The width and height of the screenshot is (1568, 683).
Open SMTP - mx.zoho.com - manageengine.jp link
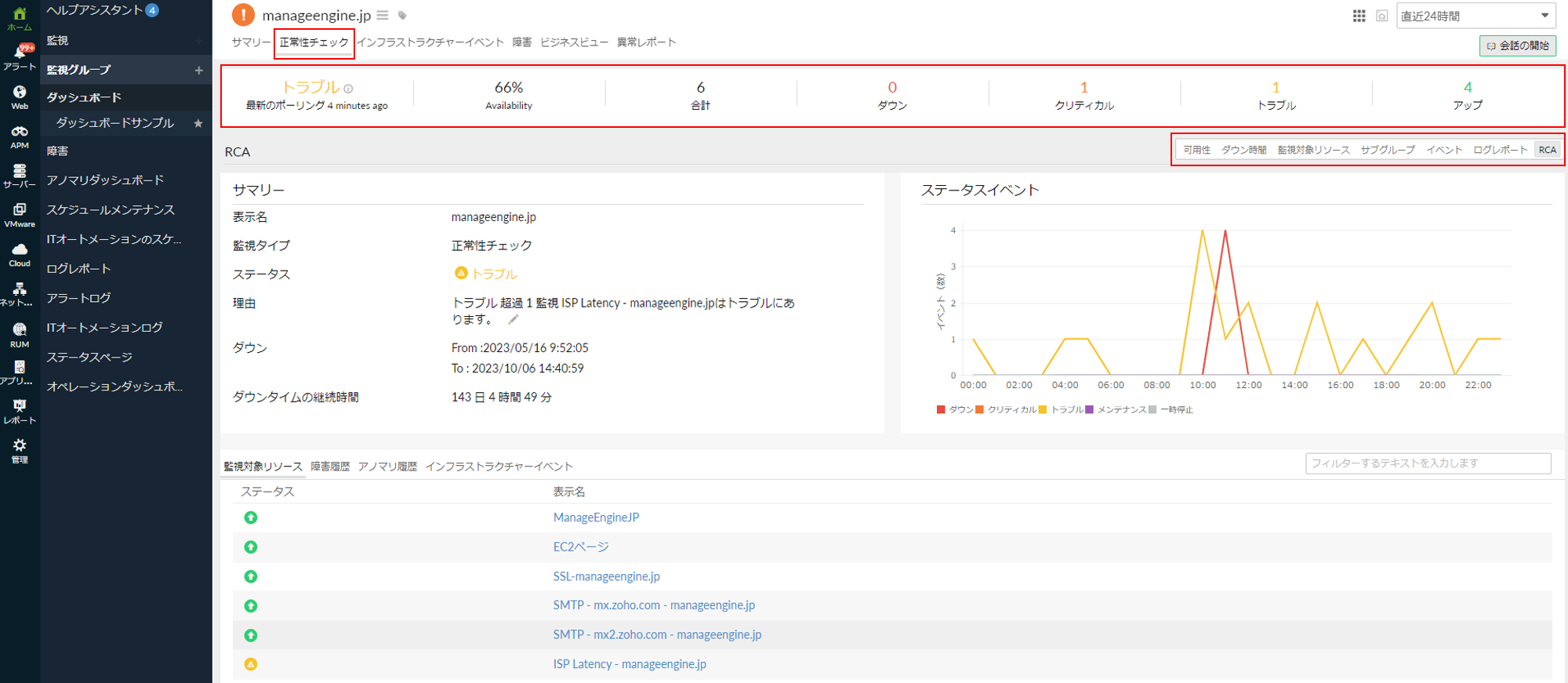[x=654, y=605]
